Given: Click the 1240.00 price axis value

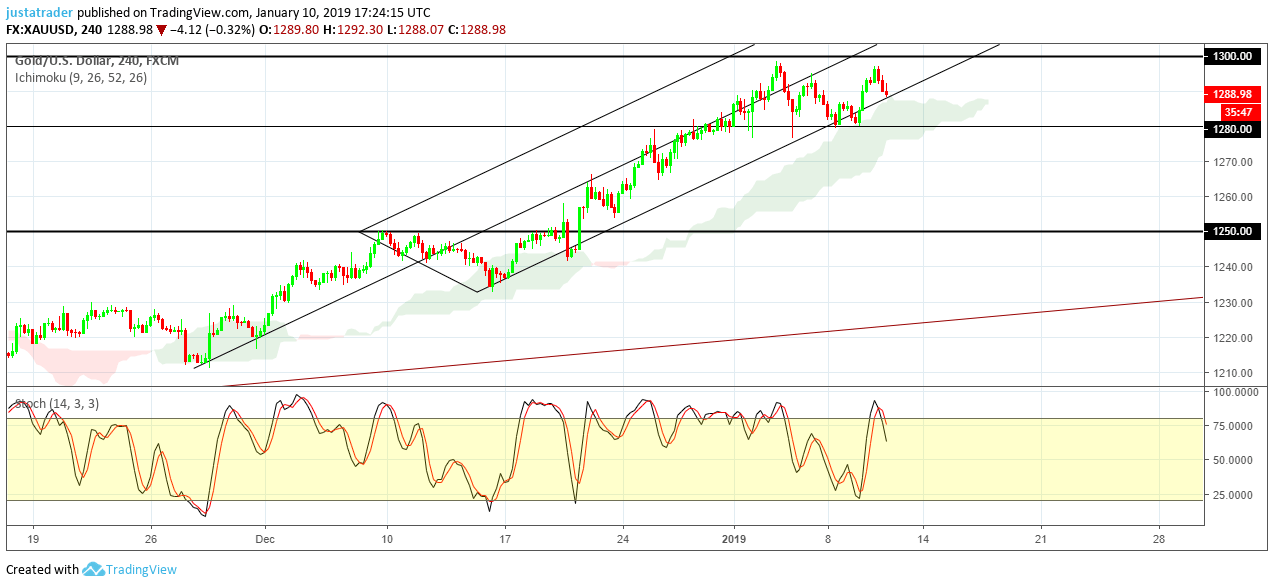Looking at the screenshot, I should 1232,267.
